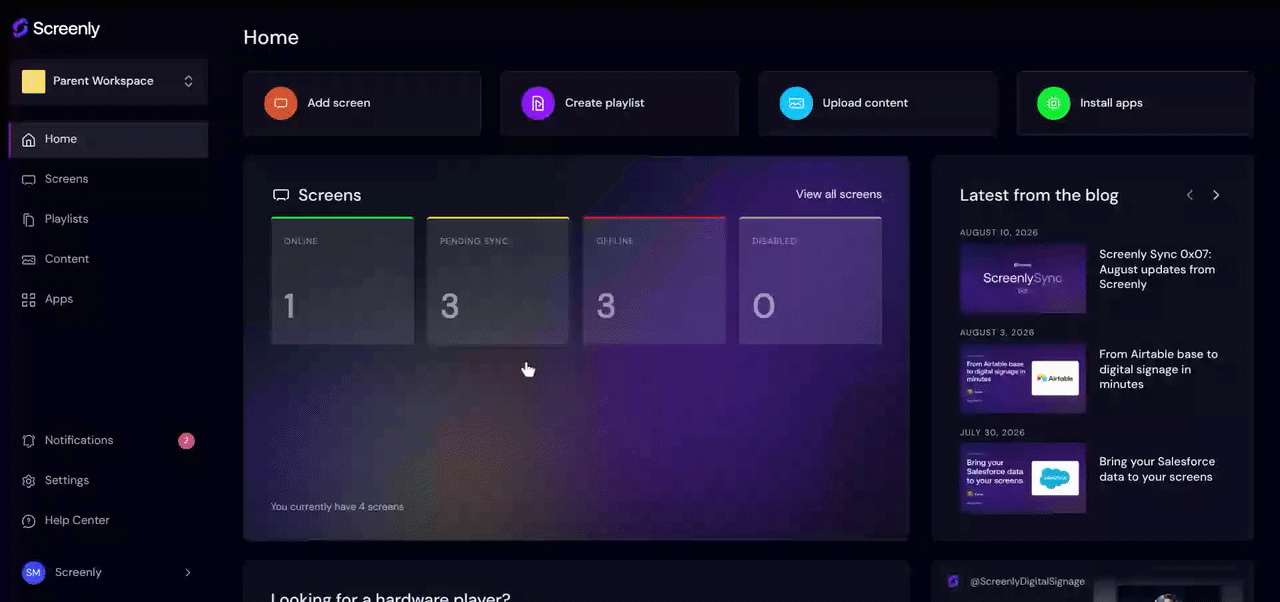
Task: Open Notifications in the sidebar
Action: (109, 440)
